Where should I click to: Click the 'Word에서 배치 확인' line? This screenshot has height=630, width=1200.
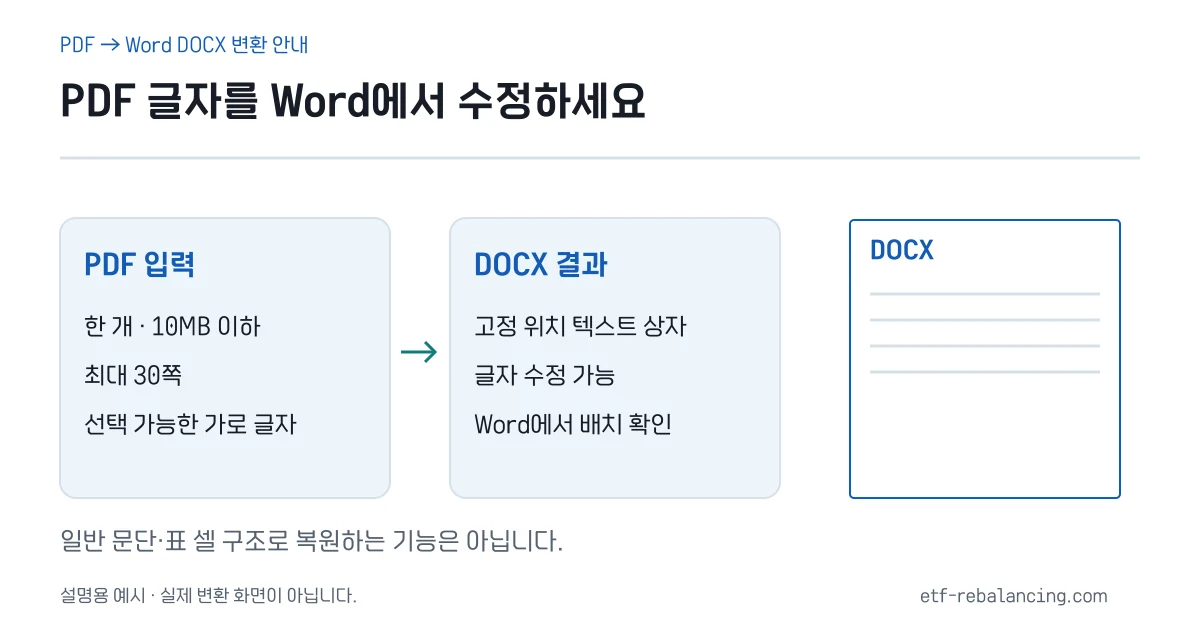[x=573, y=424]
